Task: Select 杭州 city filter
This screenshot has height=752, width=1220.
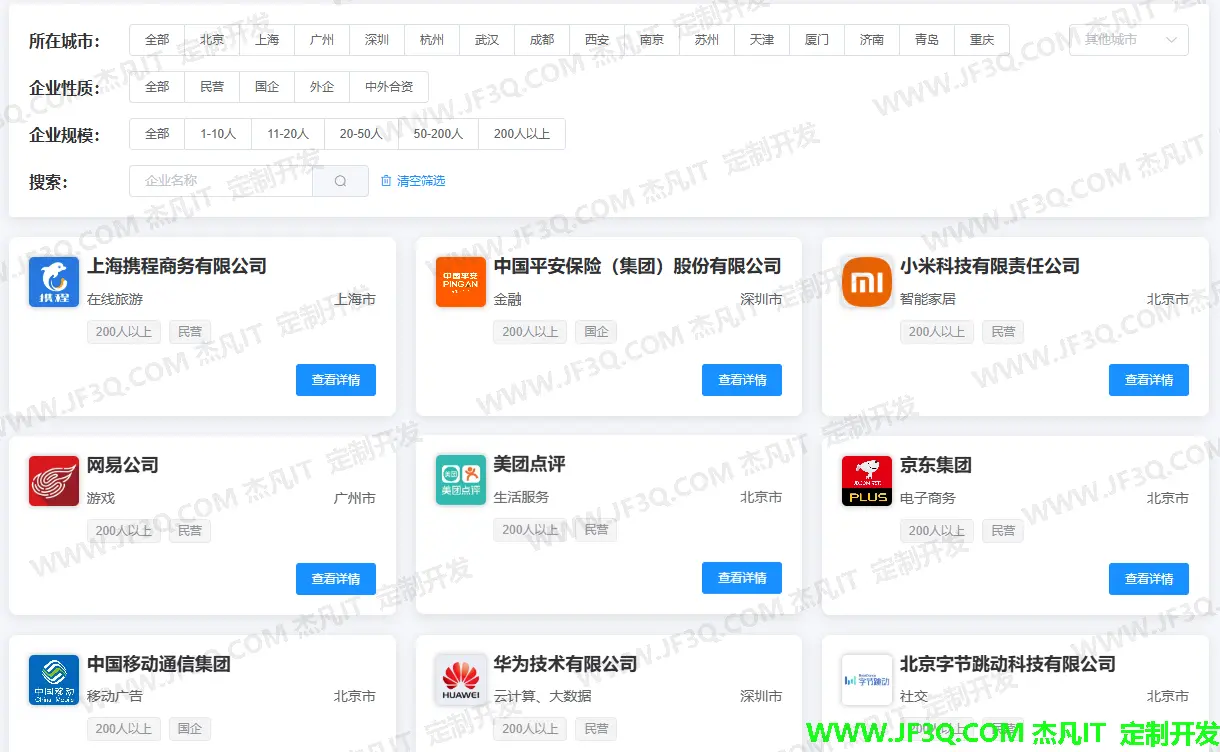Action: click(x=432, y=40)
